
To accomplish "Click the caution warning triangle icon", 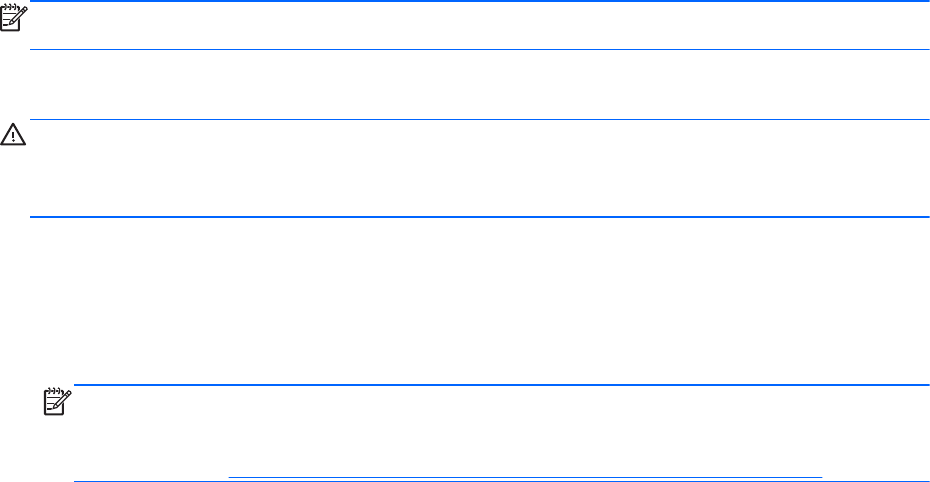I will click(x=13, y=135).
